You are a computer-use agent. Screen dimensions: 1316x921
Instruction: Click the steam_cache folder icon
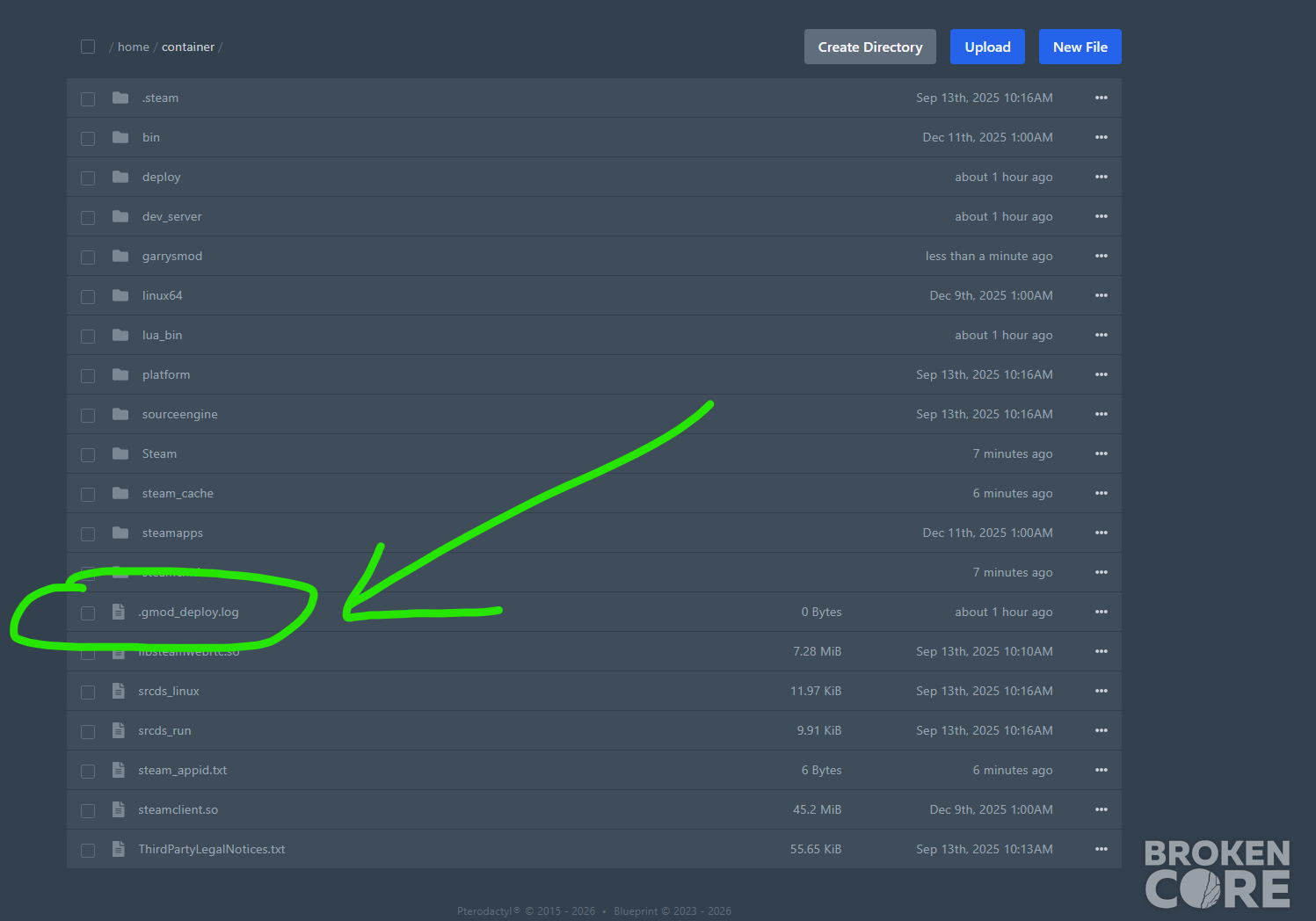point(120,493)
